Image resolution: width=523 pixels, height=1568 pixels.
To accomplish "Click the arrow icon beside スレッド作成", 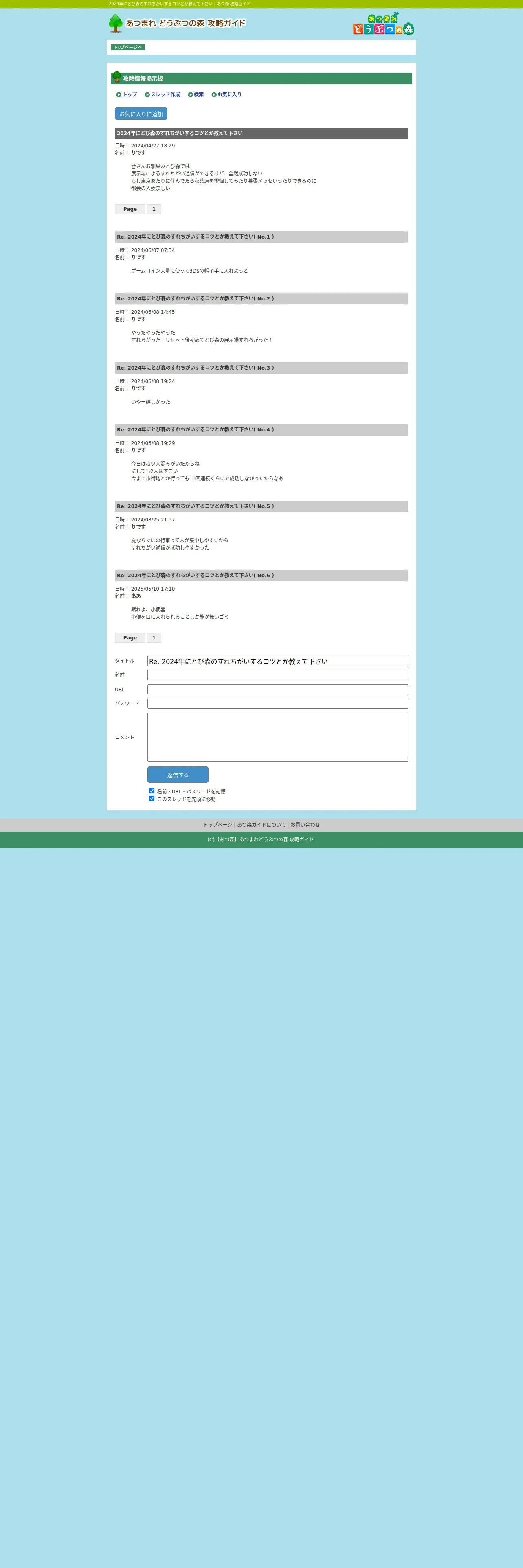I will (x=147, y=95).
